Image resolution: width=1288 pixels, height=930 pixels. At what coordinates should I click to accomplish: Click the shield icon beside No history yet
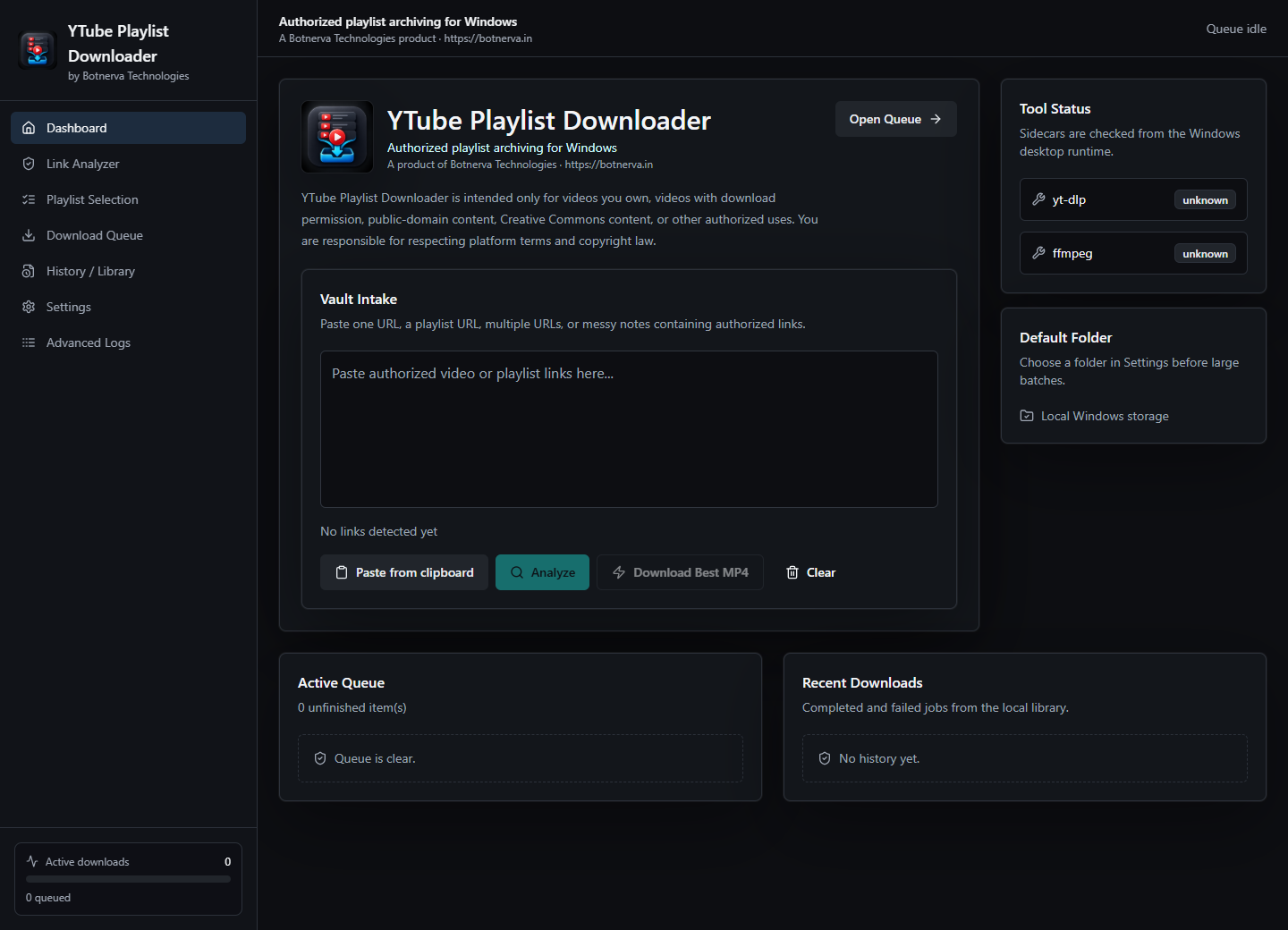(x=825, y=758)
